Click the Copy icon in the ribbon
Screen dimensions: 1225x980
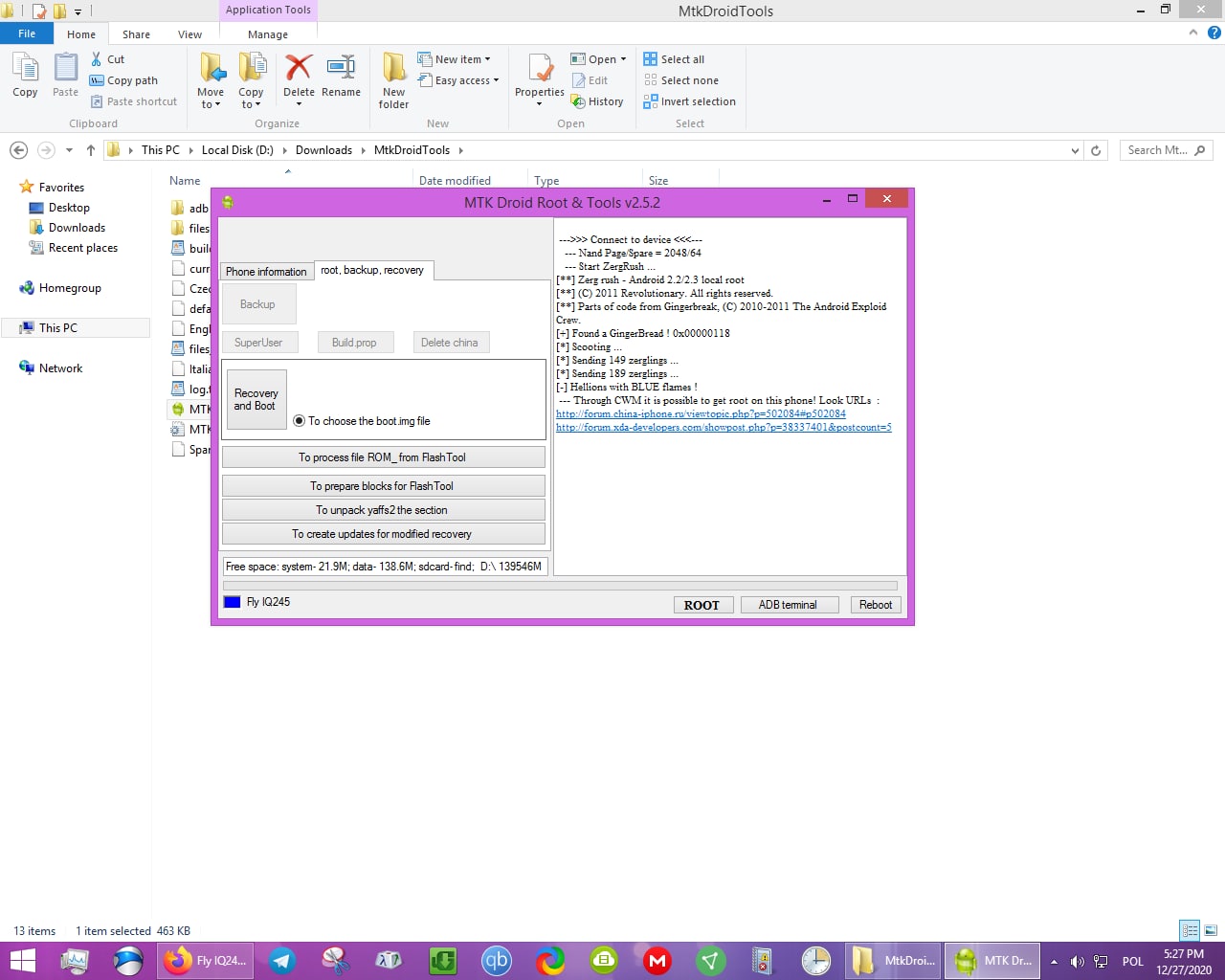click(25, 76)
